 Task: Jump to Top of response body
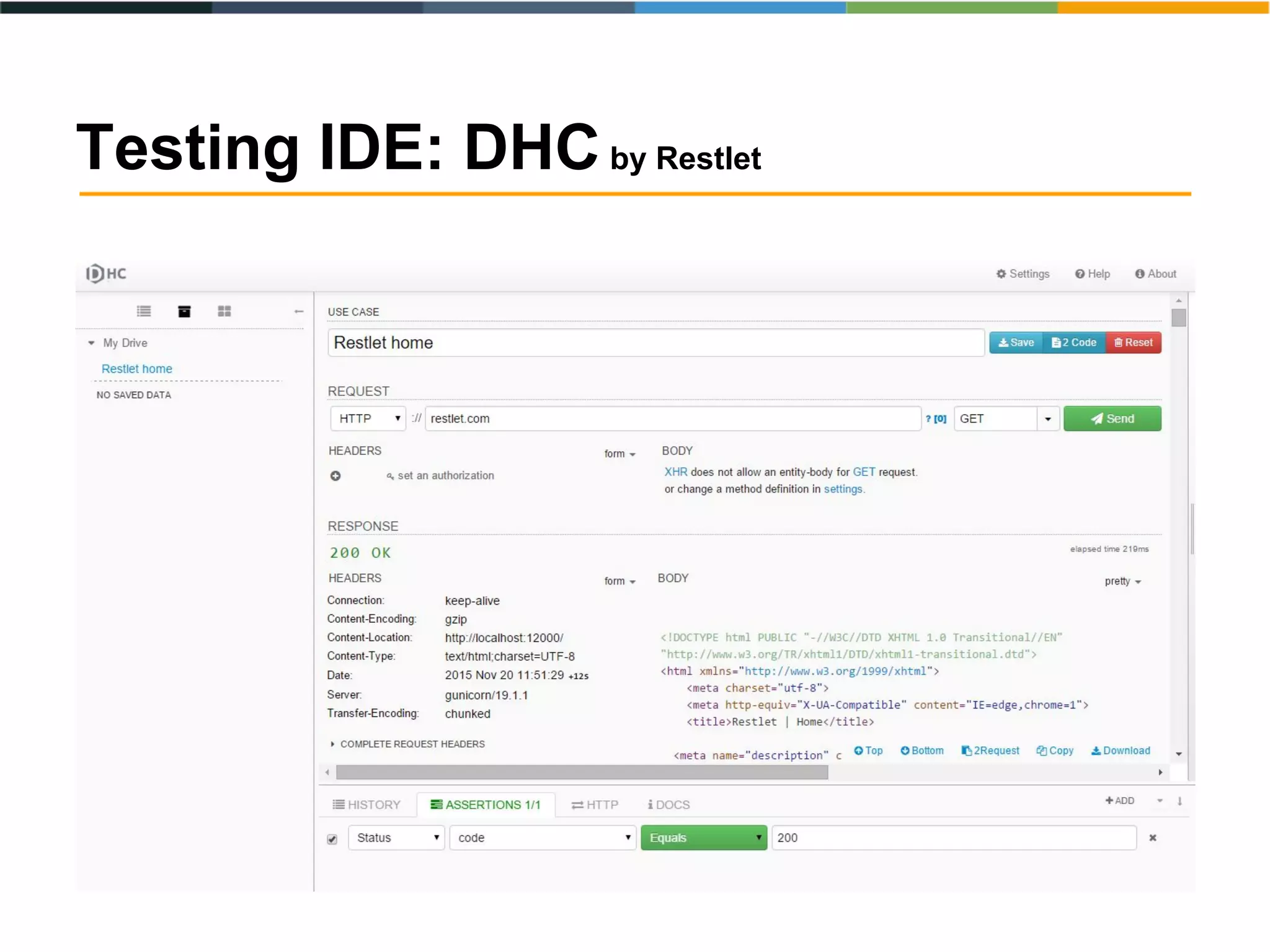868,751
